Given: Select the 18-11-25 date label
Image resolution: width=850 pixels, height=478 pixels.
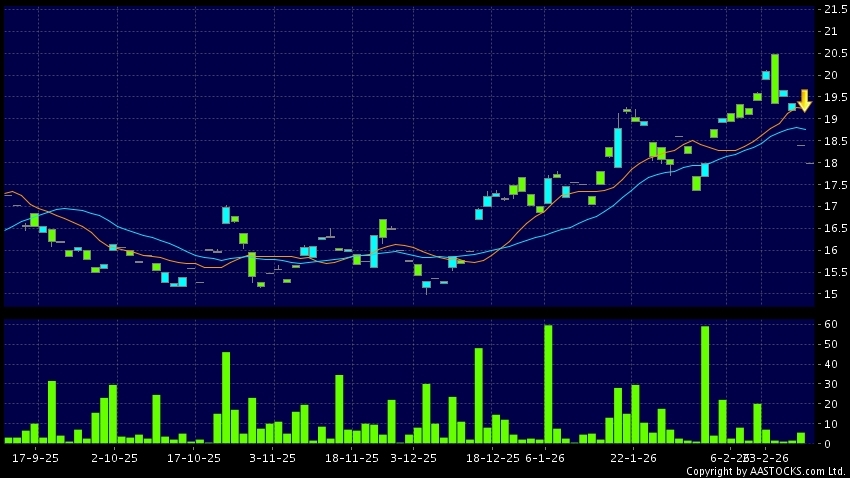Looking at the screenshot, I should [351, 457].
